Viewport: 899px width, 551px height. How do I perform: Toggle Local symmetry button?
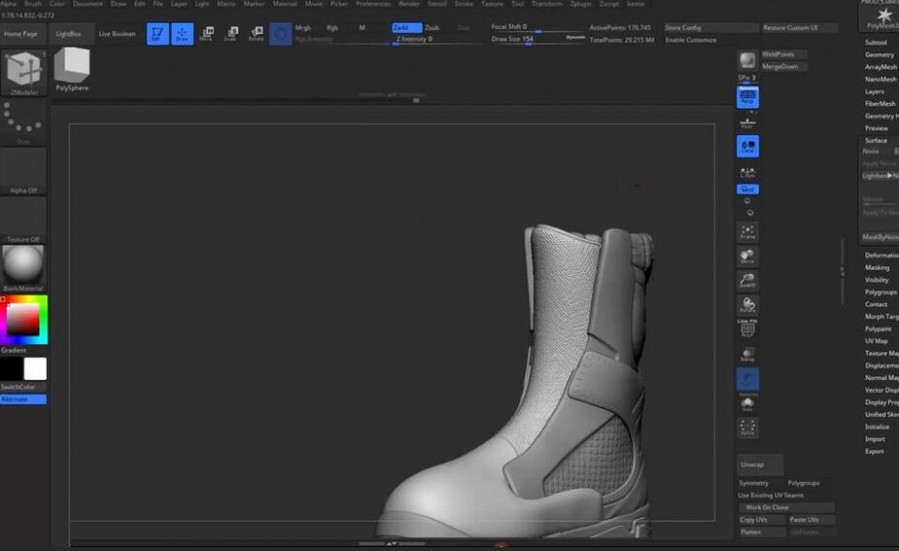click(748, 147)
